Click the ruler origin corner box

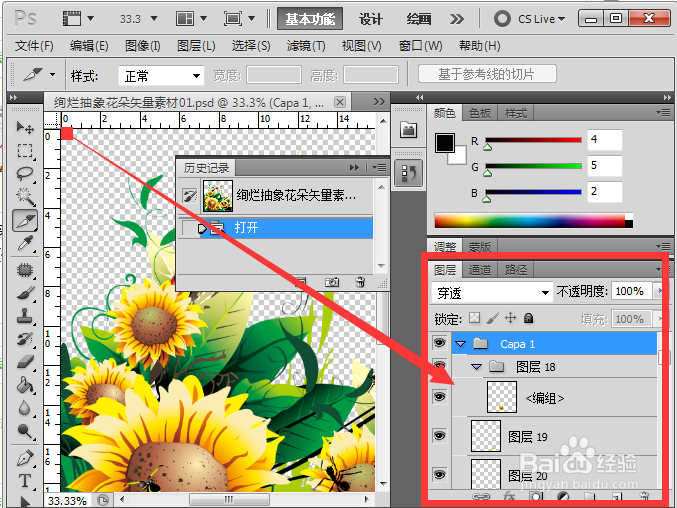51,120
